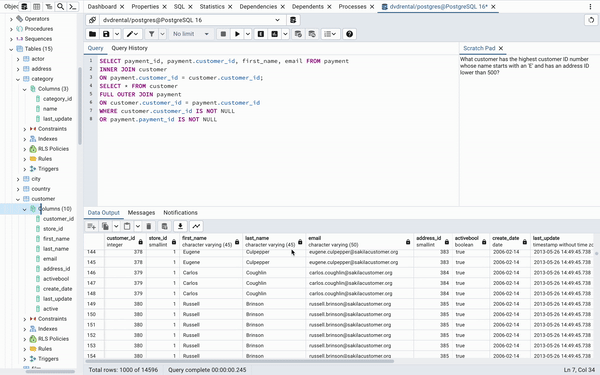Click the Explain icon

(261, 34)
